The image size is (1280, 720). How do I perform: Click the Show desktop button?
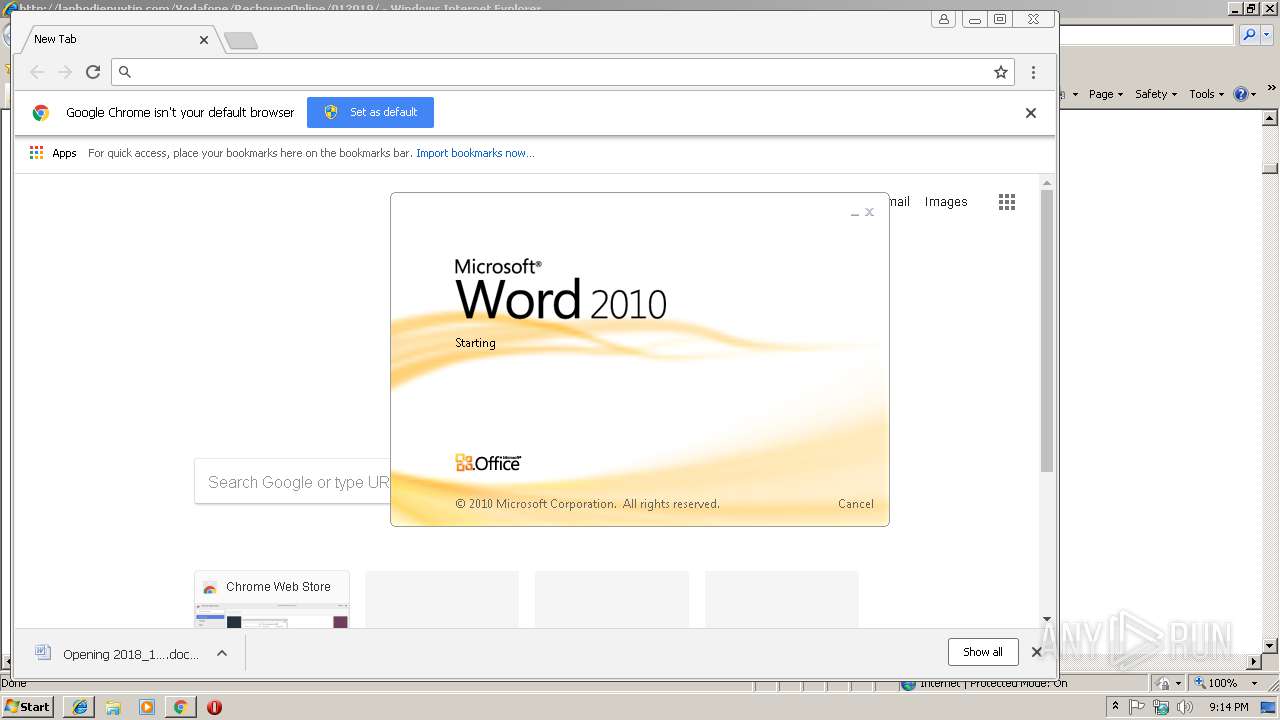coord(1269,707)
